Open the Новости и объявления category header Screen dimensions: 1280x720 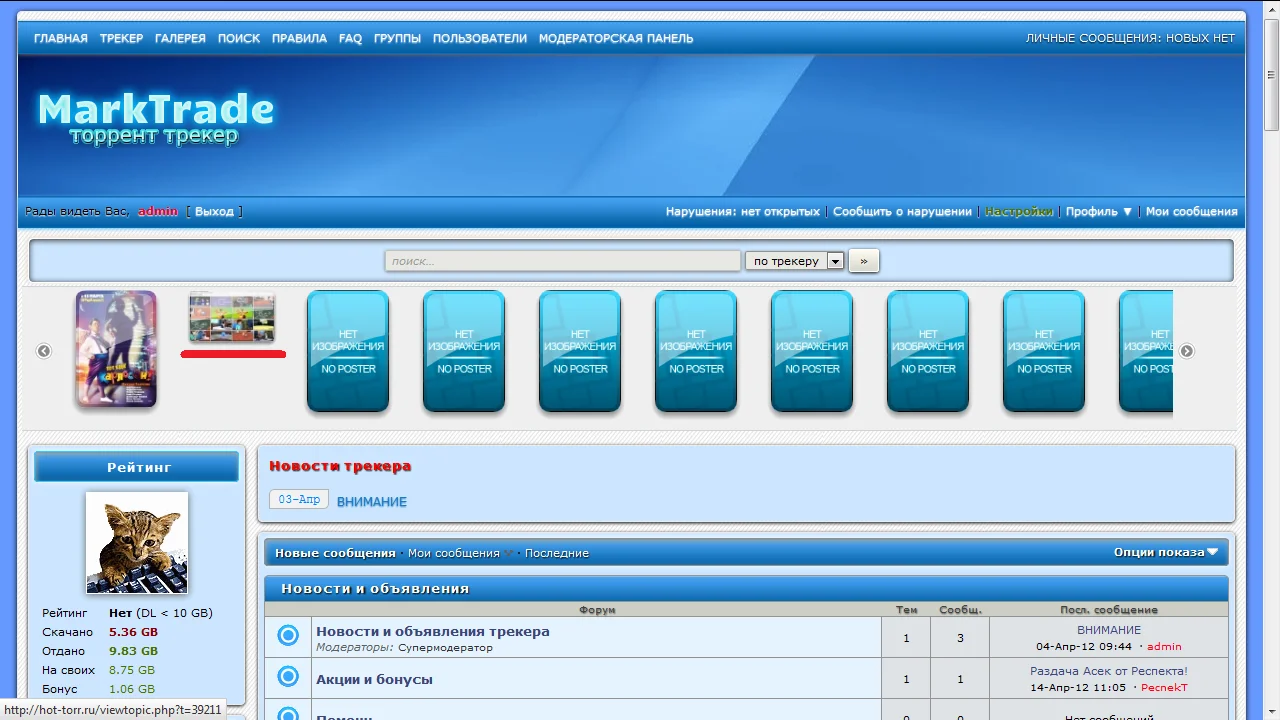[x=375, y=588]
